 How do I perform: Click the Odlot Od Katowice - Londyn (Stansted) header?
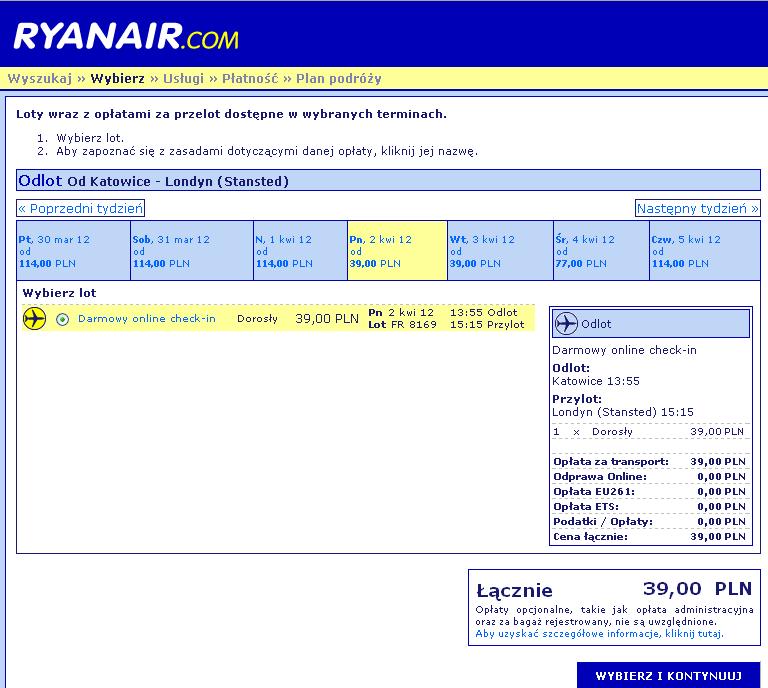point(388,181)
